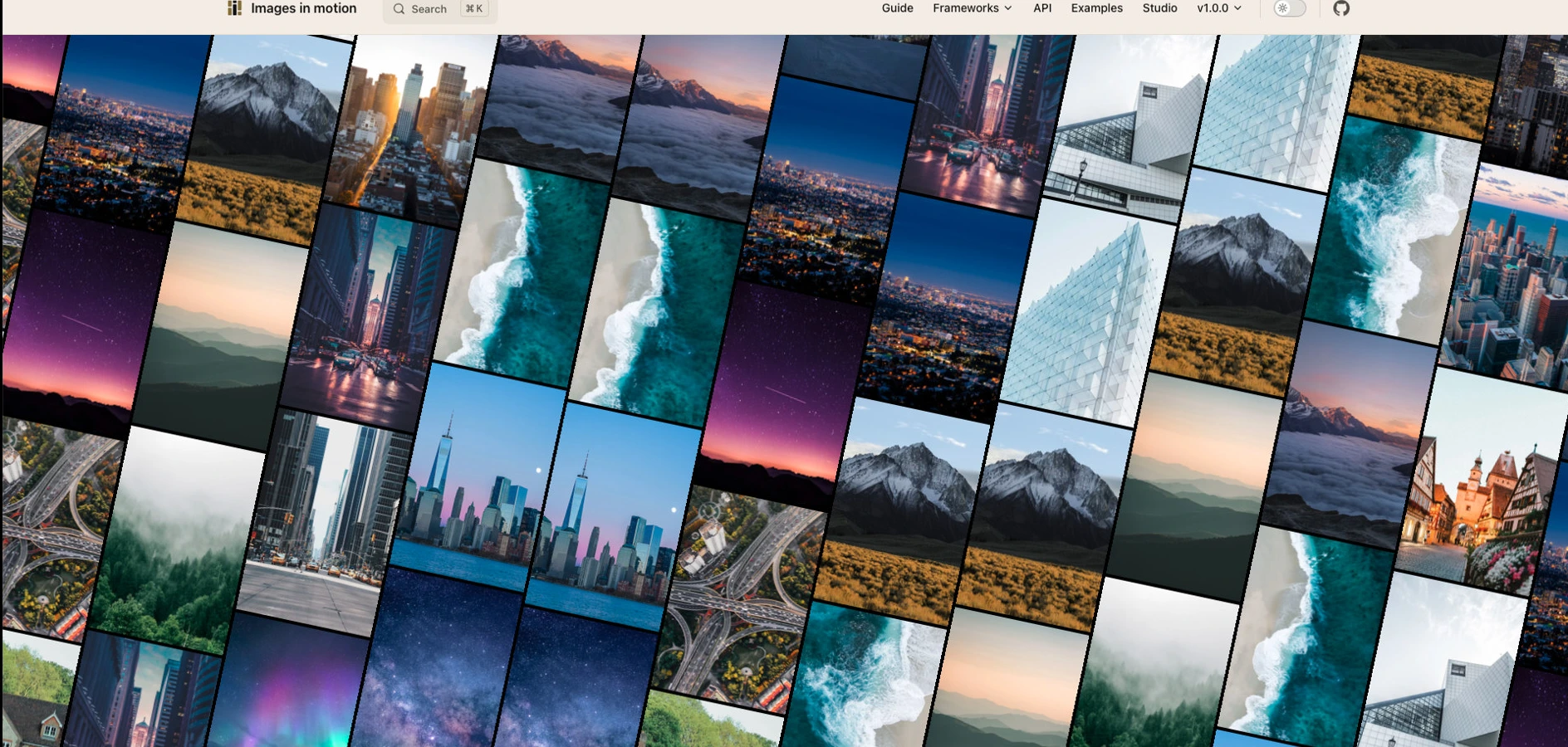
Task: Open the yellow taxi street photo
Action: 324,523
